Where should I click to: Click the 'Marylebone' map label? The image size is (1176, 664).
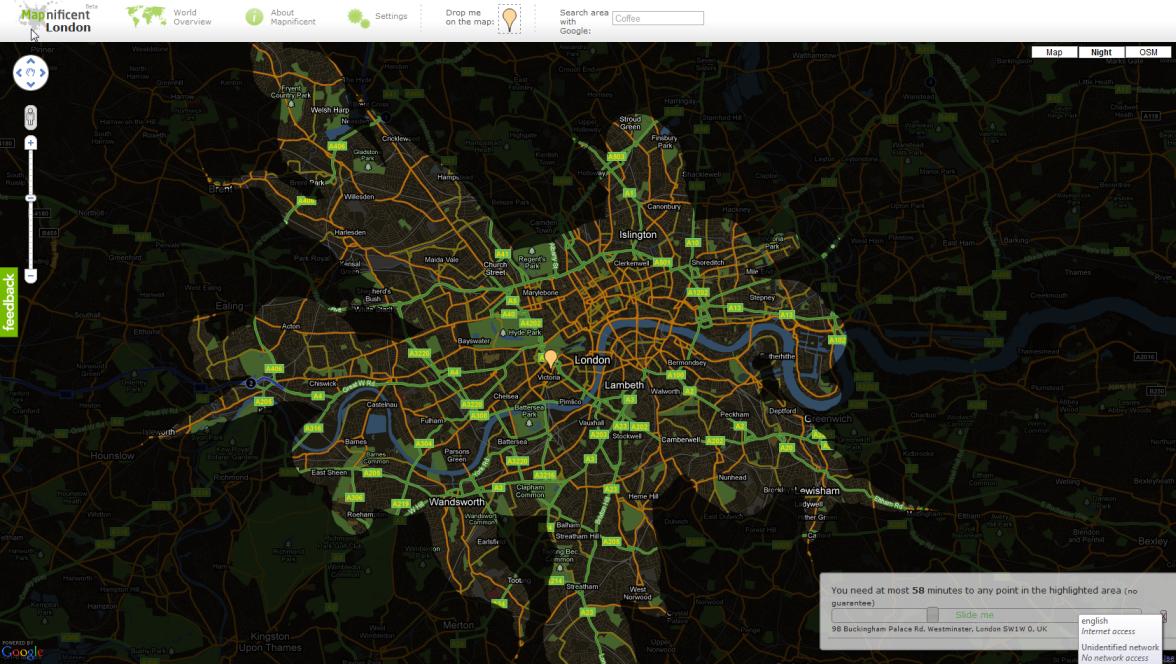[540, 293]
